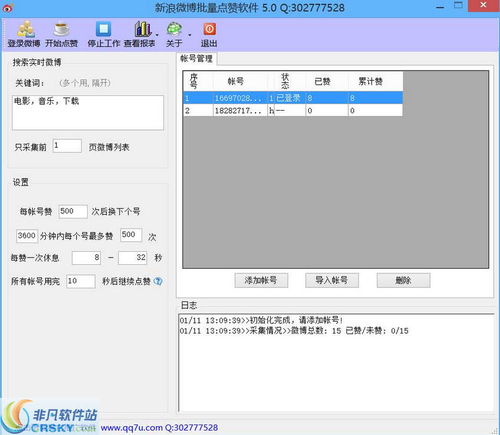This screenshot has height=435, width=500.
Task: Click the 3600 minutes input field
Action: 27,236
